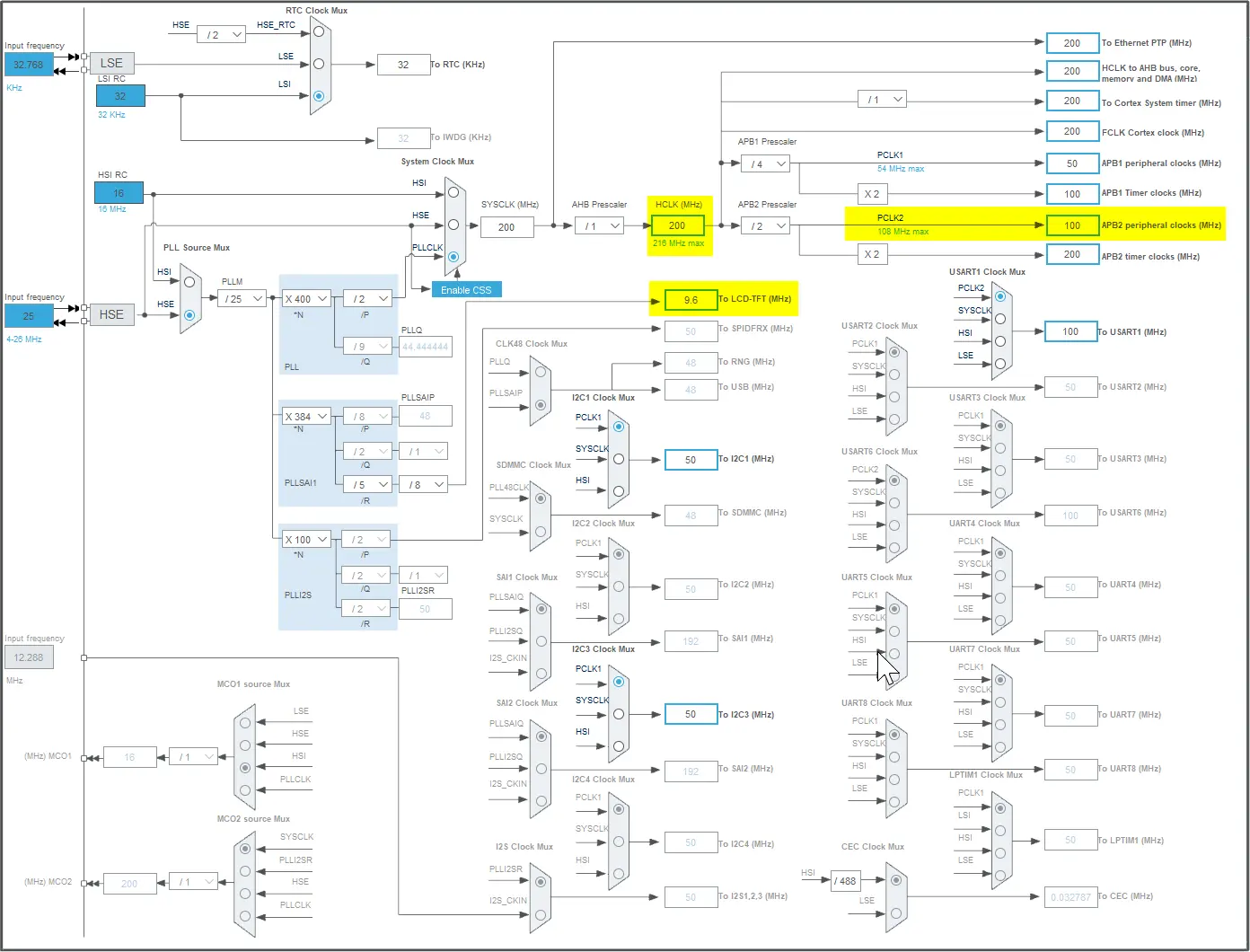1250x952 pixels.
Task: Click the HCLK (MHz) value field
Action: point(677,225)
